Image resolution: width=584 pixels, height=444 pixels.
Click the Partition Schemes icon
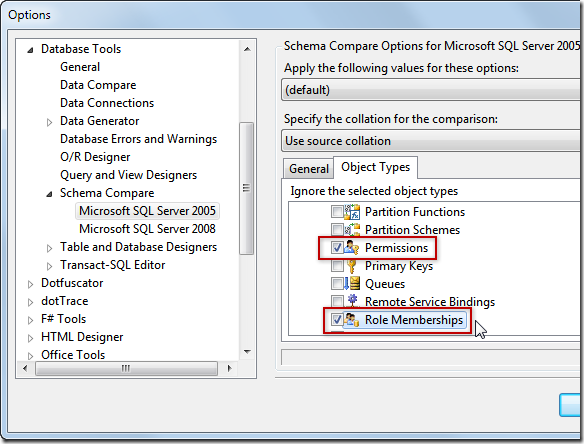coord(352,230)
